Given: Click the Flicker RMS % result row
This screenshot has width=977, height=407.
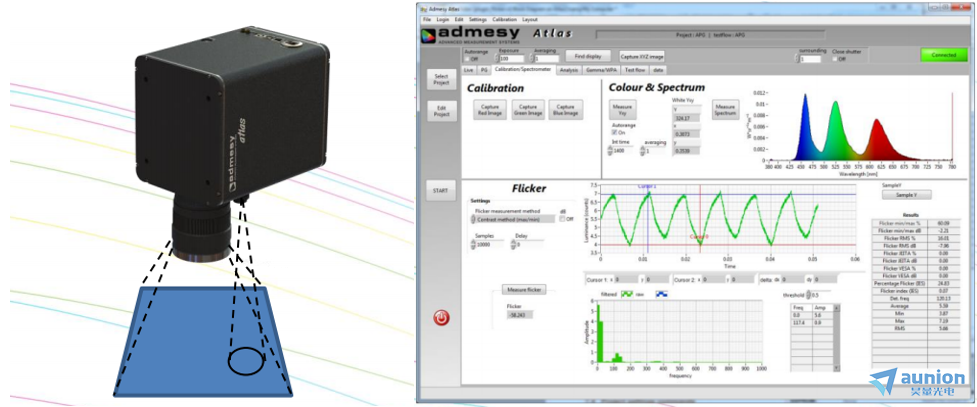Looking at the screenshot, I should (x=916, y=239).
